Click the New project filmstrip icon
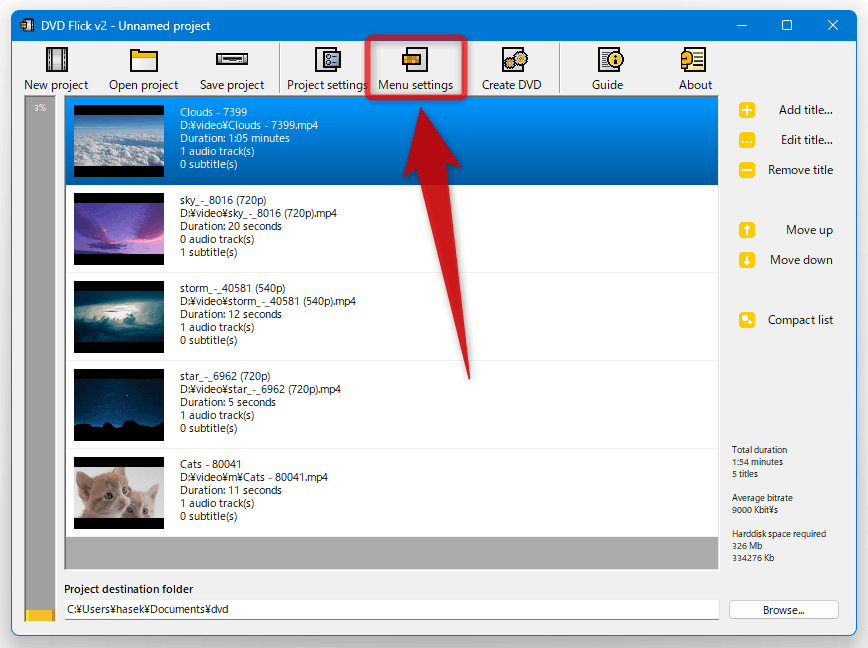 [x=56, y=60]
